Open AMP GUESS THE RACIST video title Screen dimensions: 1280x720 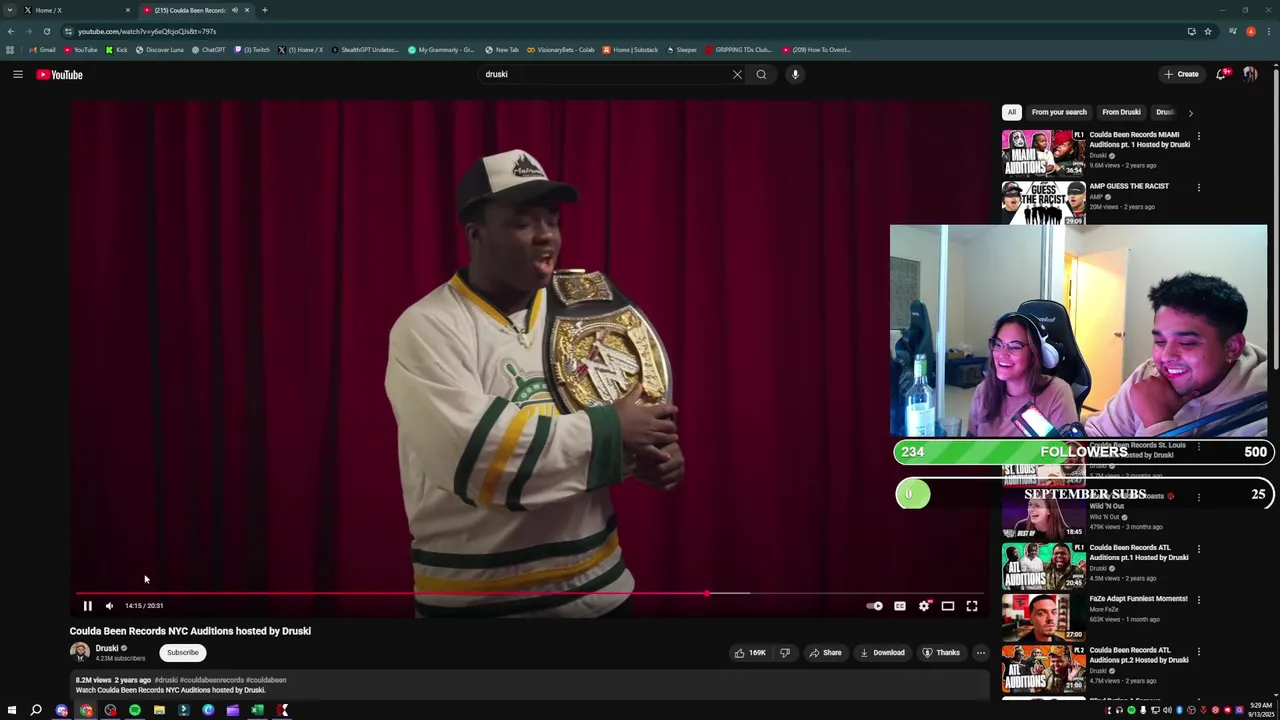(1129, 186)
